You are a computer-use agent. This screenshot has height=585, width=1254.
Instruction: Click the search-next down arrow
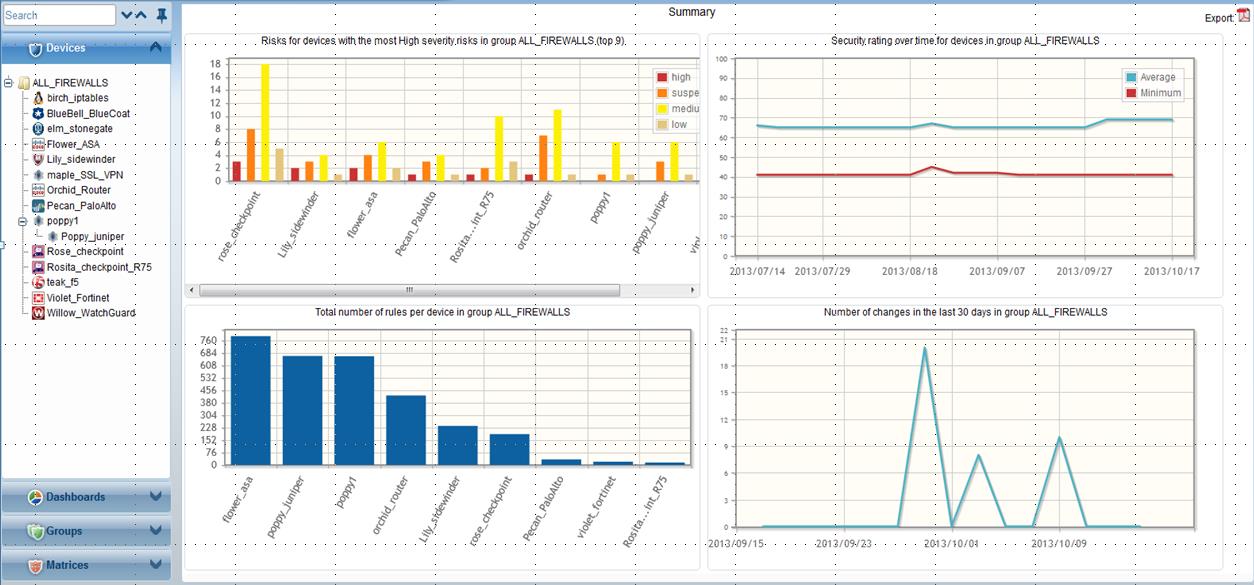point(126,16)
